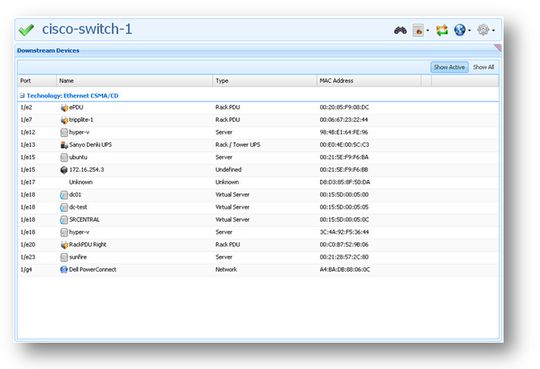
Task: Click the ubuntu server icon
Action: pyautogui.click(x=64, y=157)
